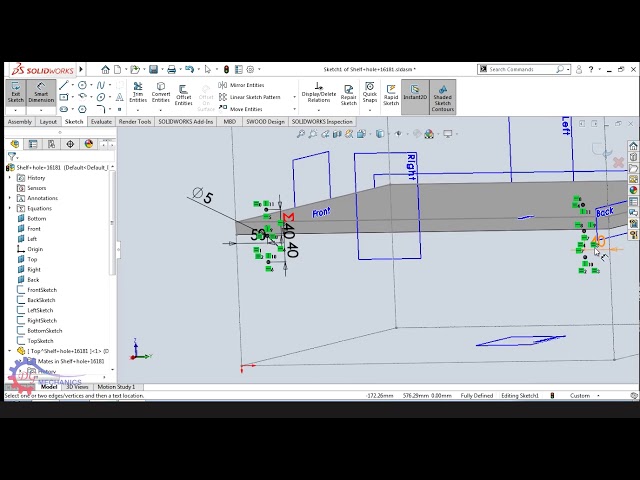
Task: Click the Save icon
Action: tap(153, 69)
